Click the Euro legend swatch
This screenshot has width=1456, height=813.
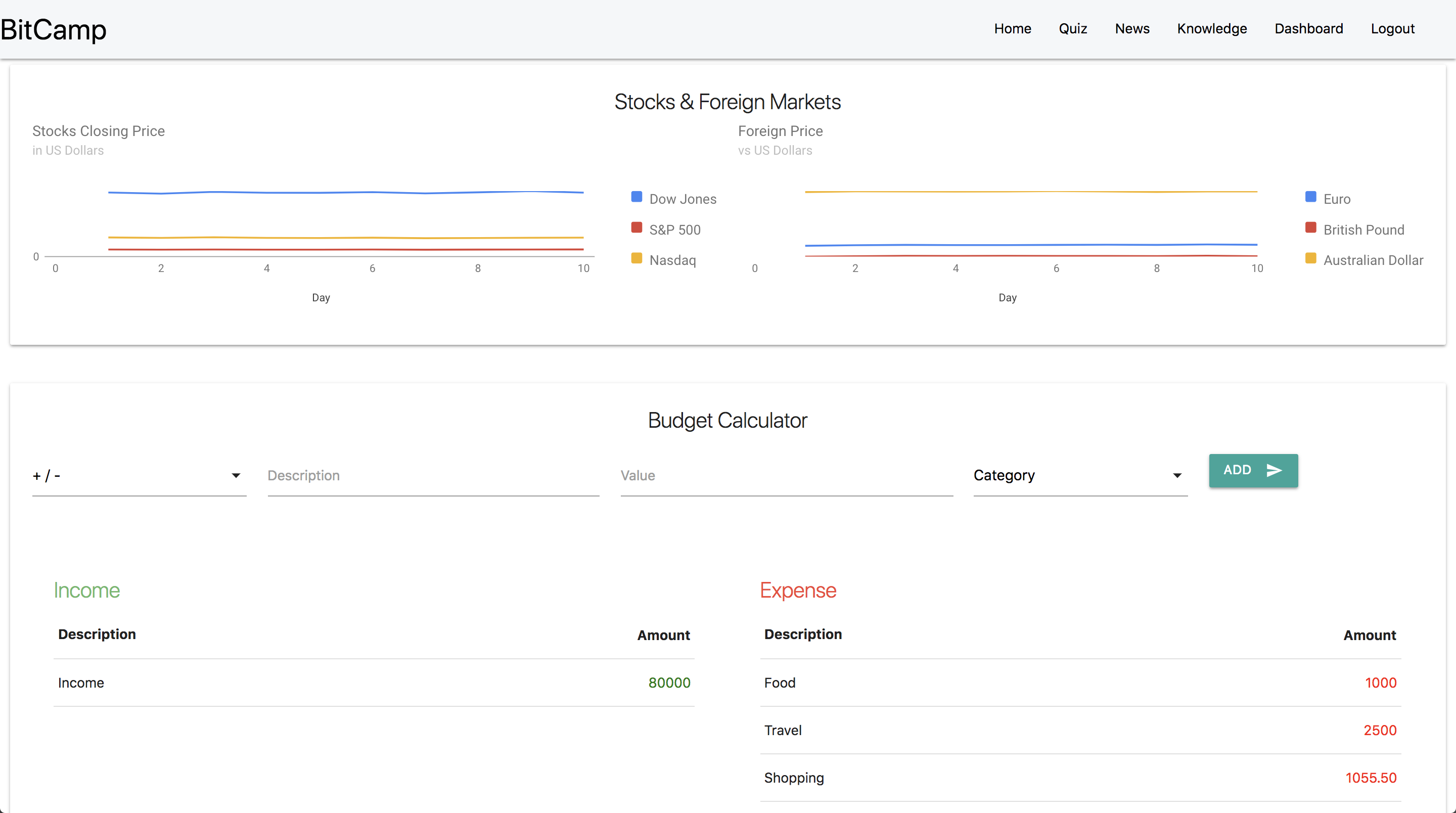tap(1310, 197)
